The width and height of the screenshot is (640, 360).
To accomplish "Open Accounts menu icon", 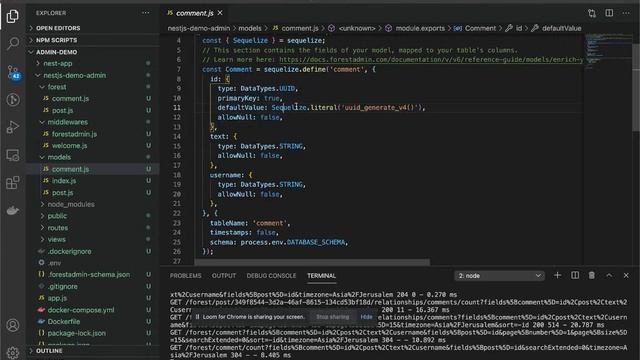I will [x=13, y=325].
